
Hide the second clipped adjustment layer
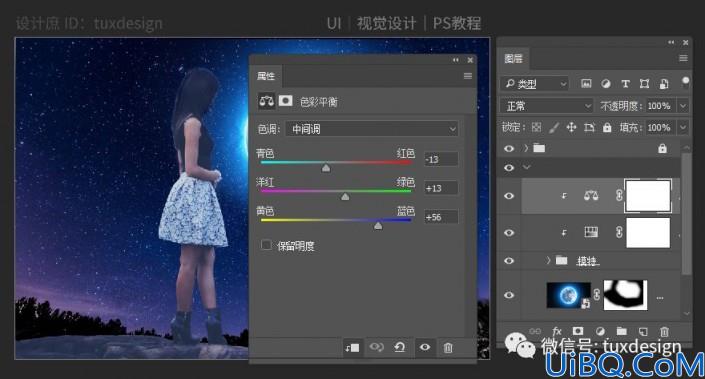coord(509,233)
